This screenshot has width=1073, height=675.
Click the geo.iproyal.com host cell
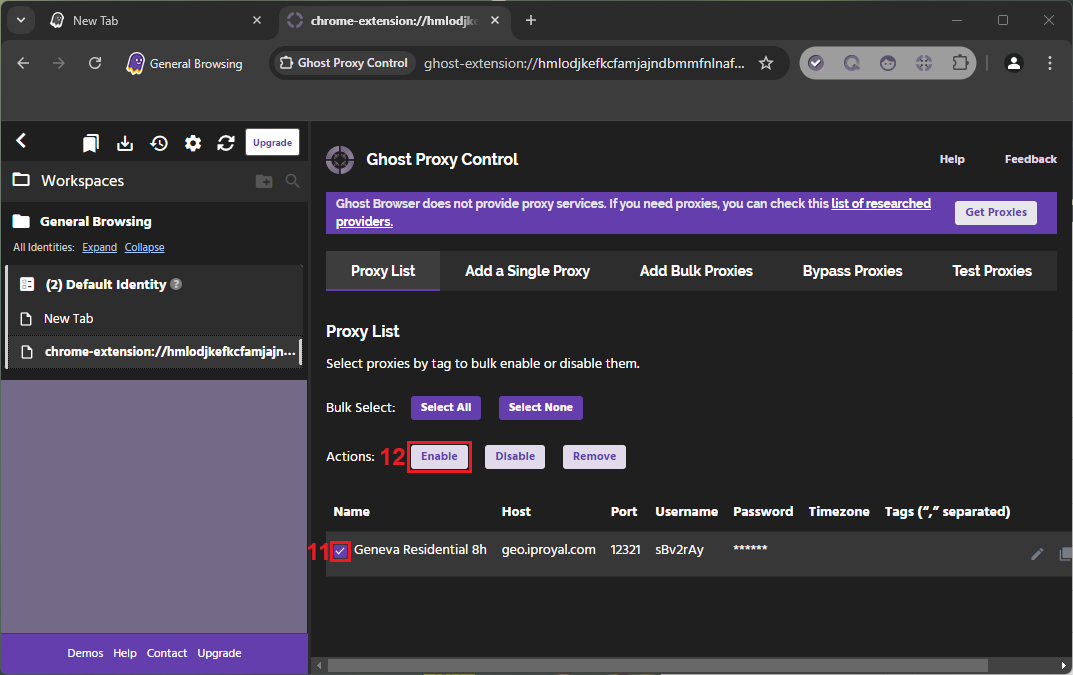[x=548, y=550]
